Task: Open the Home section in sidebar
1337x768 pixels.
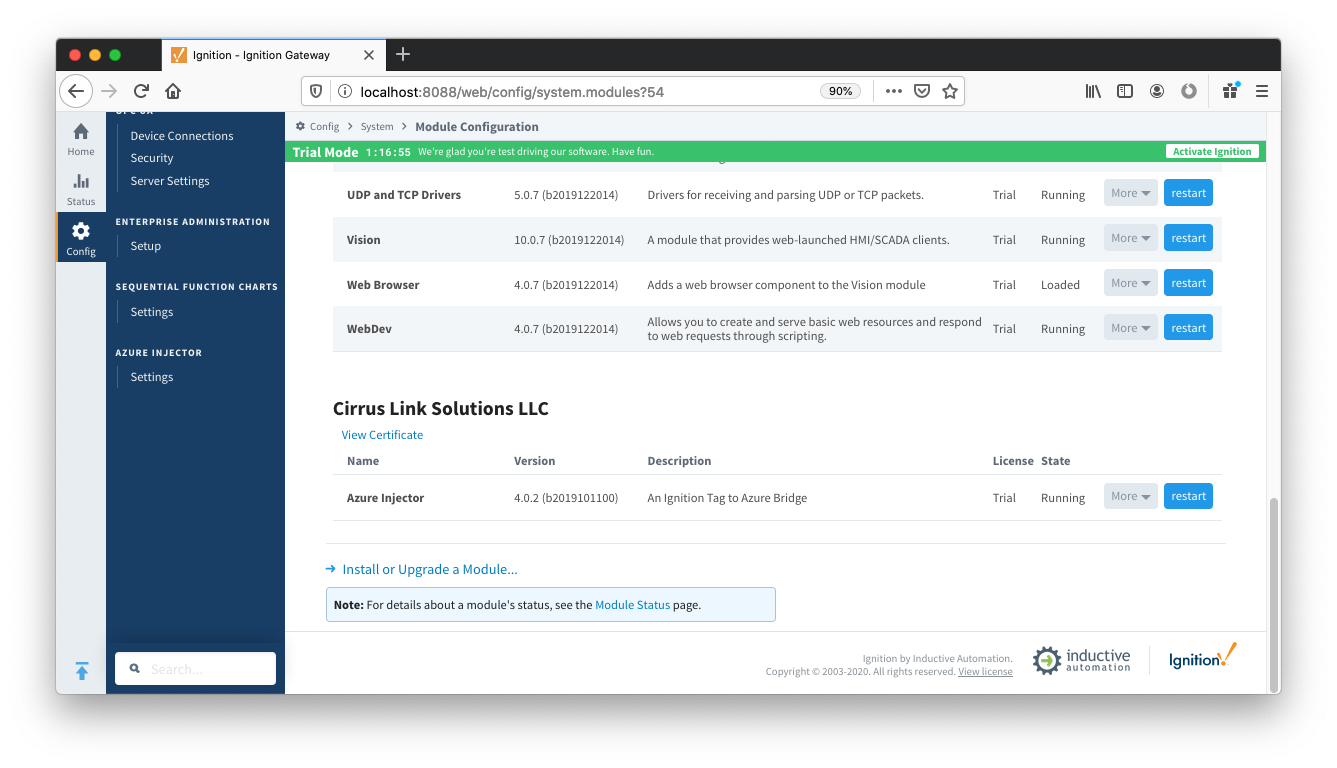Action: click(81, 138)
